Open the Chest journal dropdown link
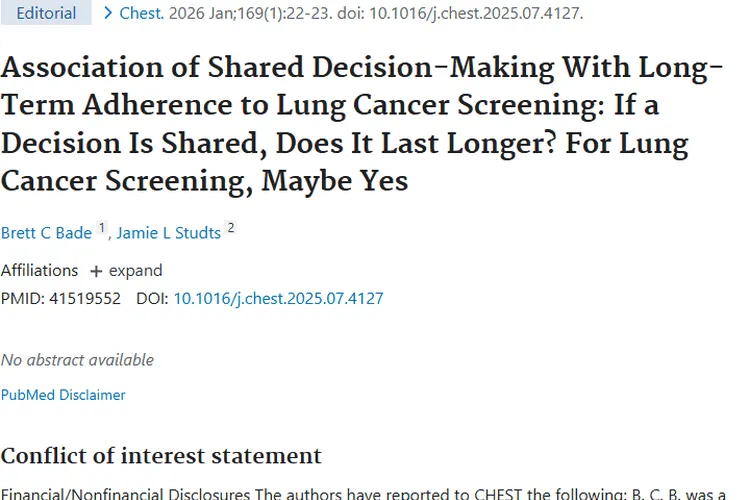The width and height of the screenshot is (750, 500). 141,13
